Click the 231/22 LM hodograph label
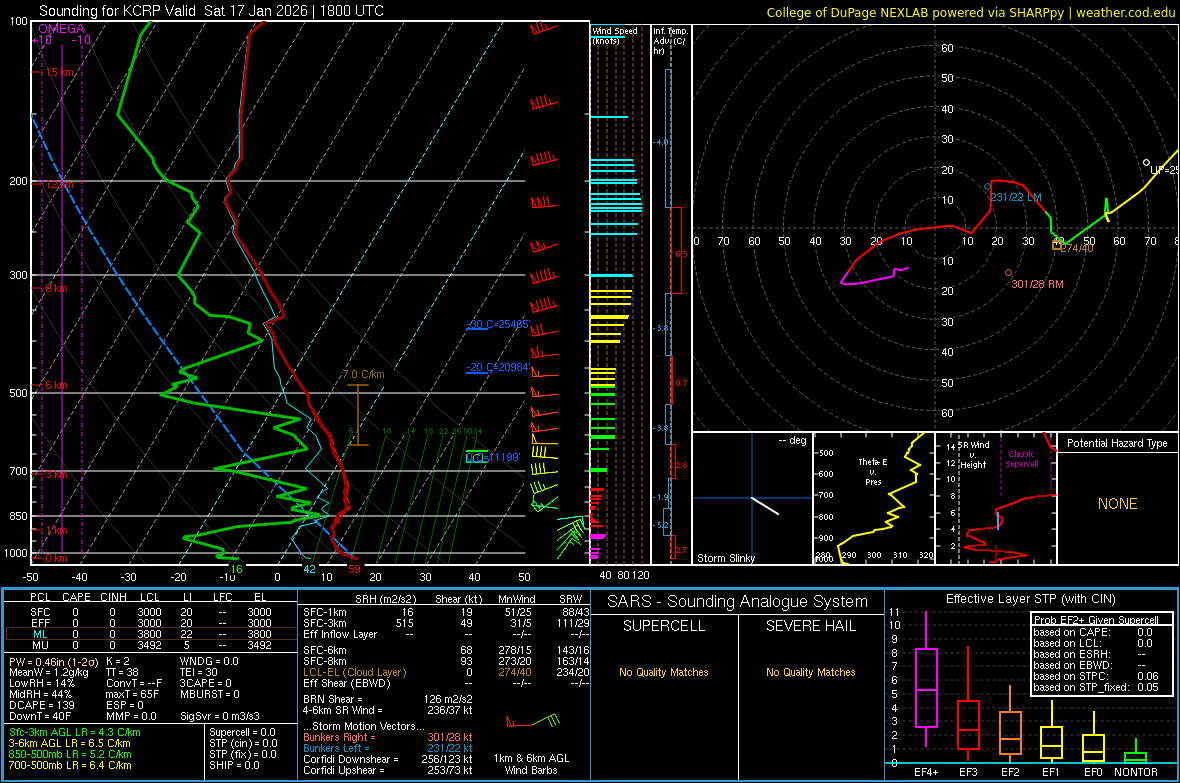Viewport: 1180px width, 783px height. click(x=1016, y=197)
